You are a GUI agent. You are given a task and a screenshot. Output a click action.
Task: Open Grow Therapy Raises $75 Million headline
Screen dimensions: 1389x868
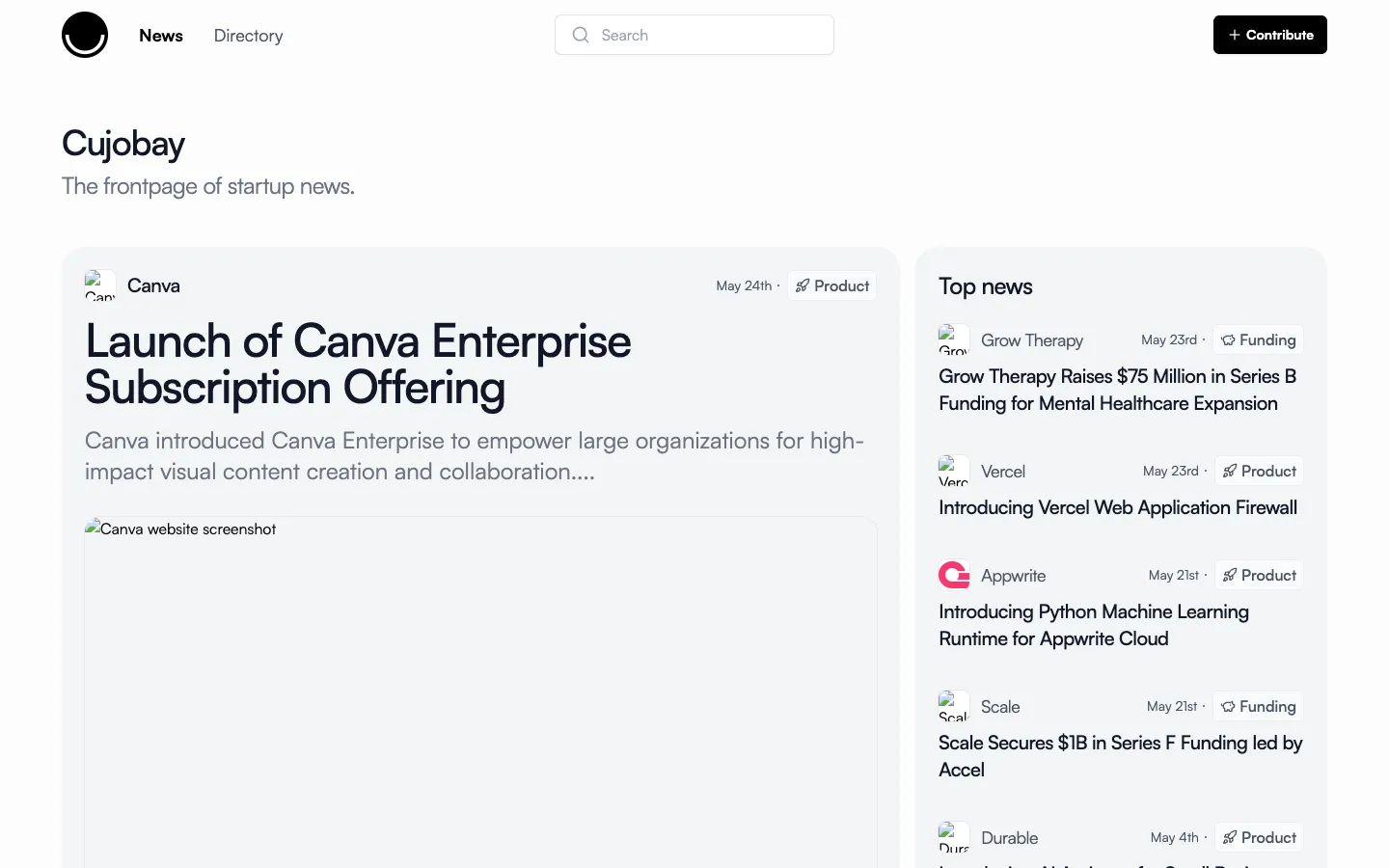(x=1118, y=390)
